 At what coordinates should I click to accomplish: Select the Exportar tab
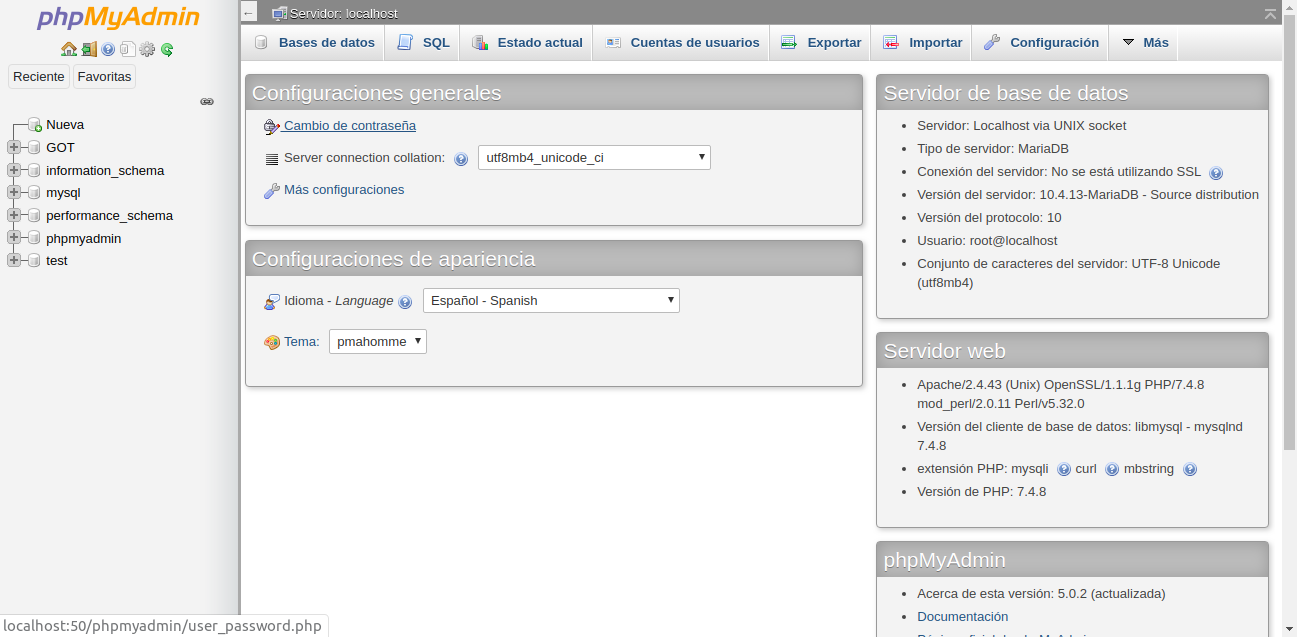click(x=820, y=43)
